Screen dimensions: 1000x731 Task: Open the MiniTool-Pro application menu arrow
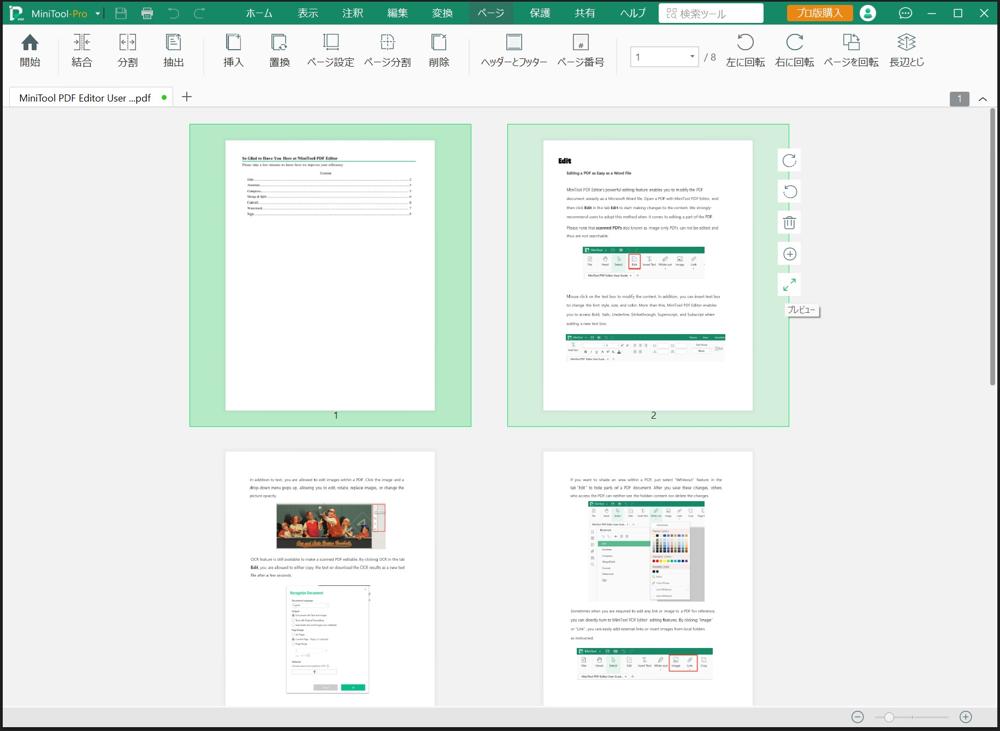click(98, 13)
